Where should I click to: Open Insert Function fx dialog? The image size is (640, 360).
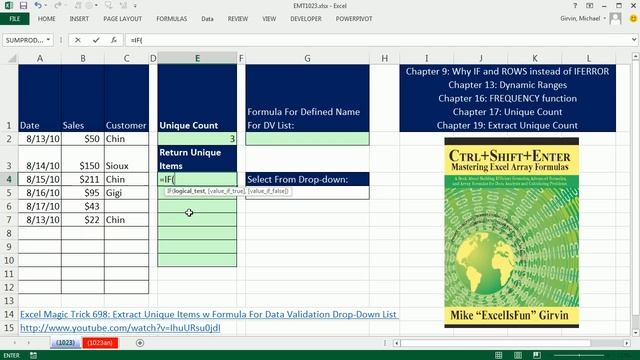pyautogui.click(x=114, y=40)
